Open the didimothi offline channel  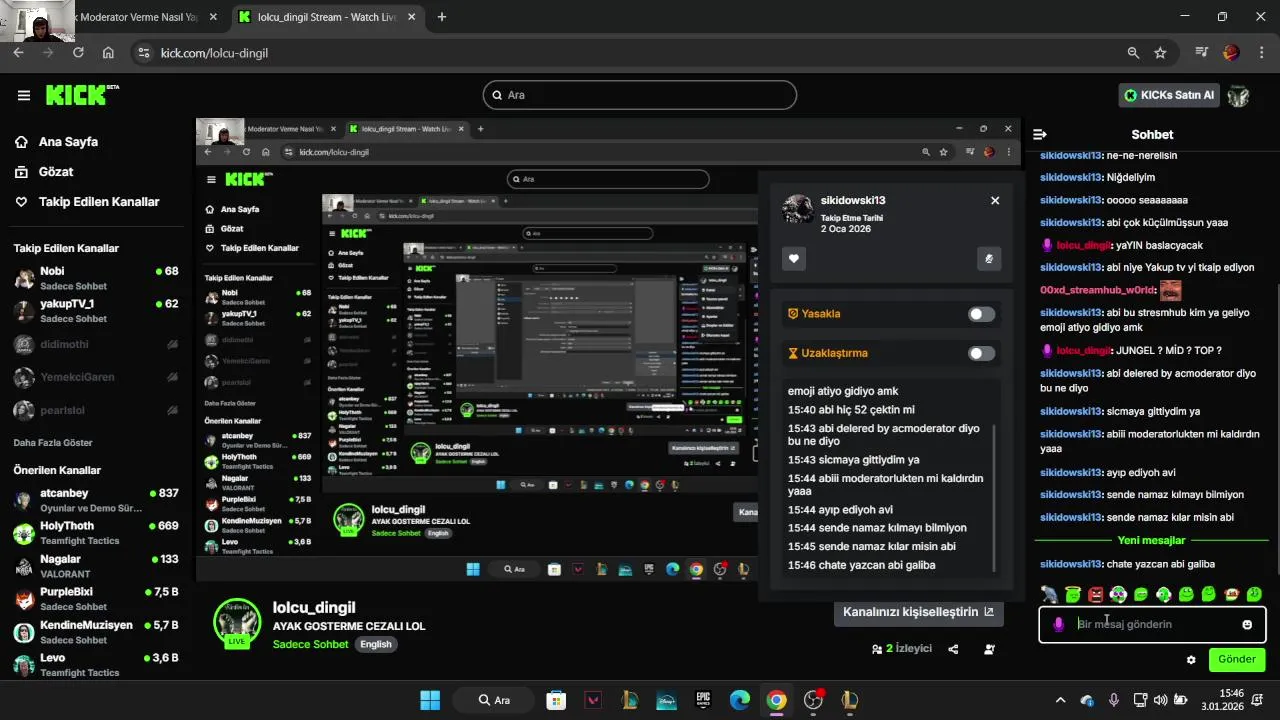point(96,344)
